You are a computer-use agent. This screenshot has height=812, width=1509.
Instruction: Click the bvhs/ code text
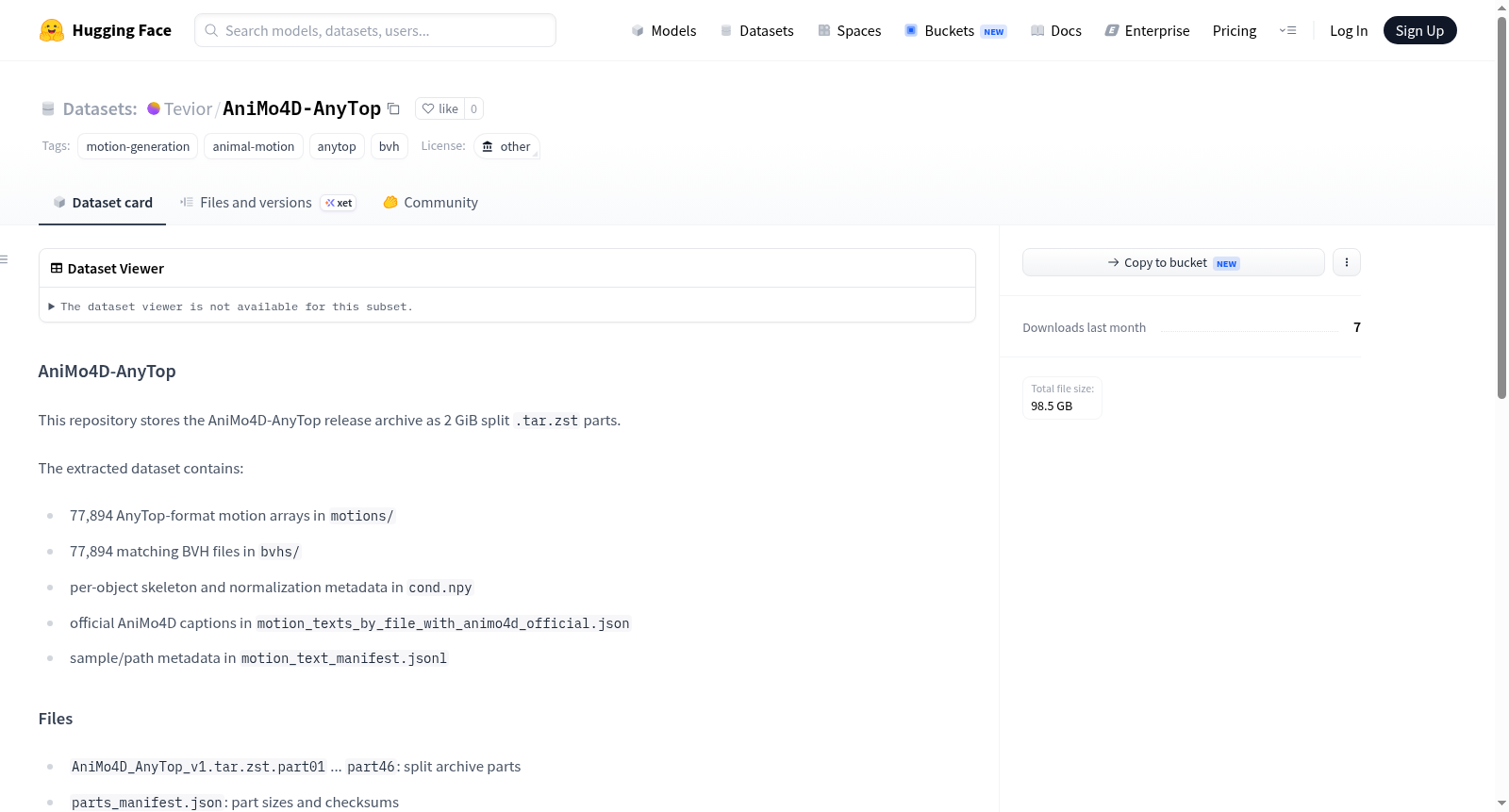(280, 552)
